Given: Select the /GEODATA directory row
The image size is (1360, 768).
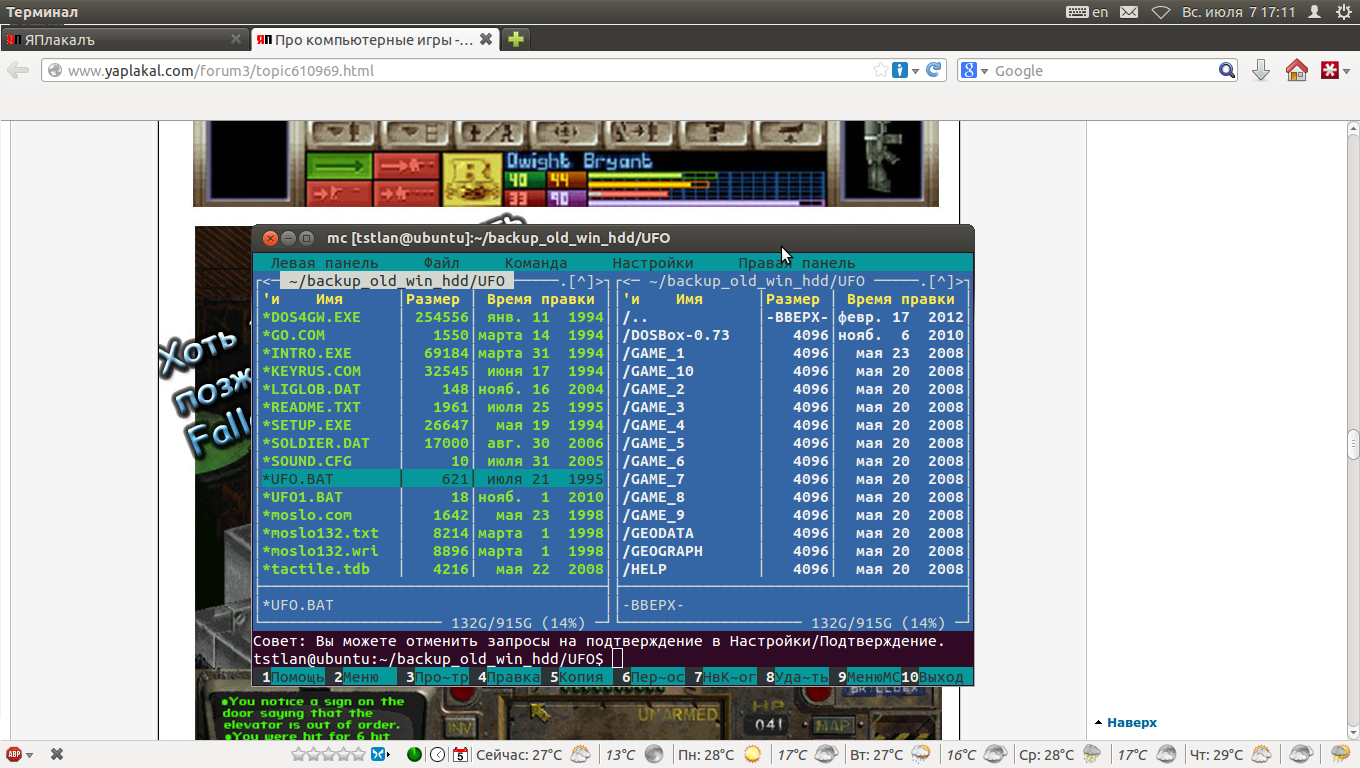Looking at the screenshot, I should 793,533.
